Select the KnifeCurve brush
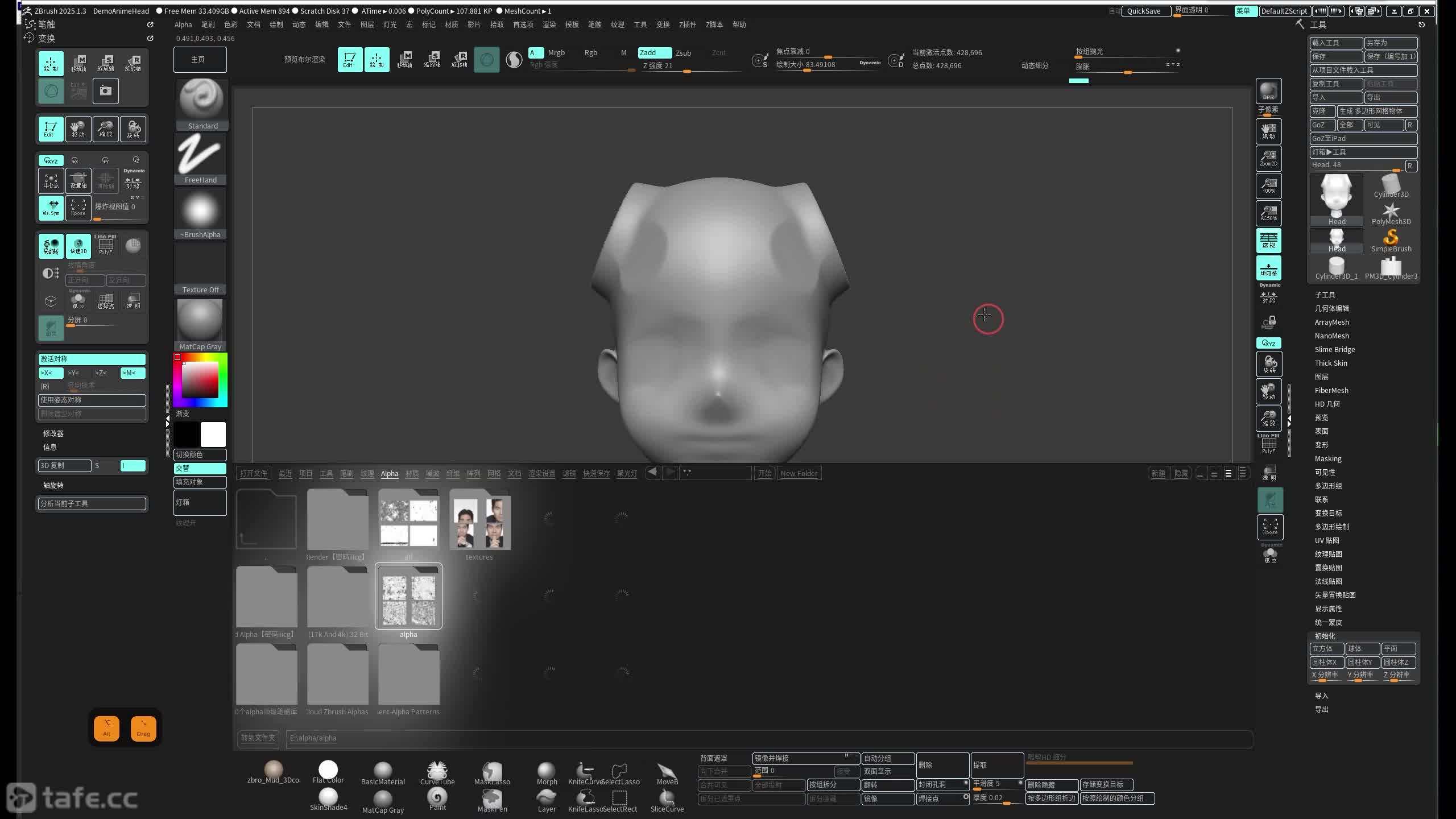 (x=585, y=773)
